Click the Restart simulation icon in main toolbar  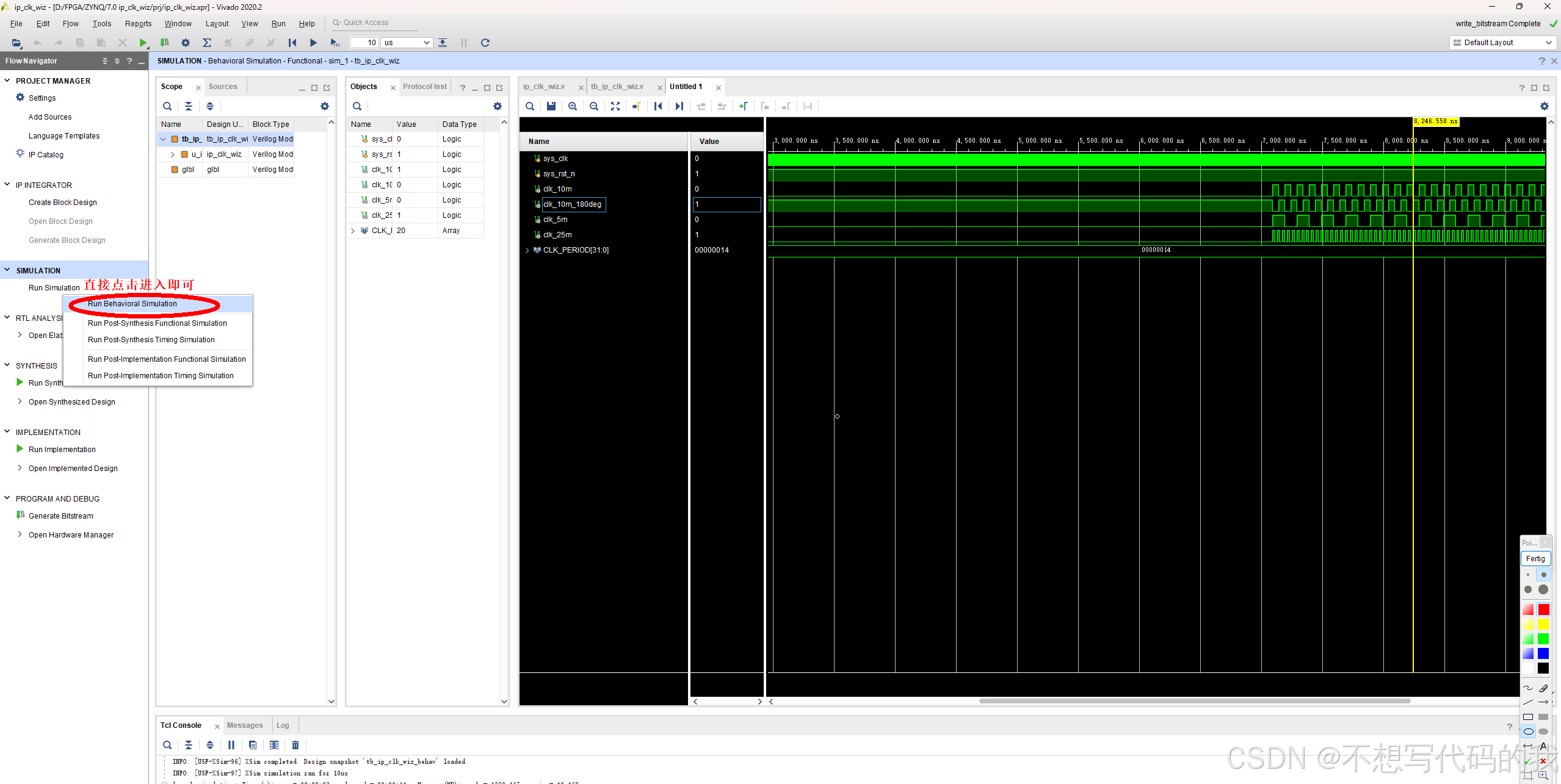pyautogui.click(x=292, y=43)
